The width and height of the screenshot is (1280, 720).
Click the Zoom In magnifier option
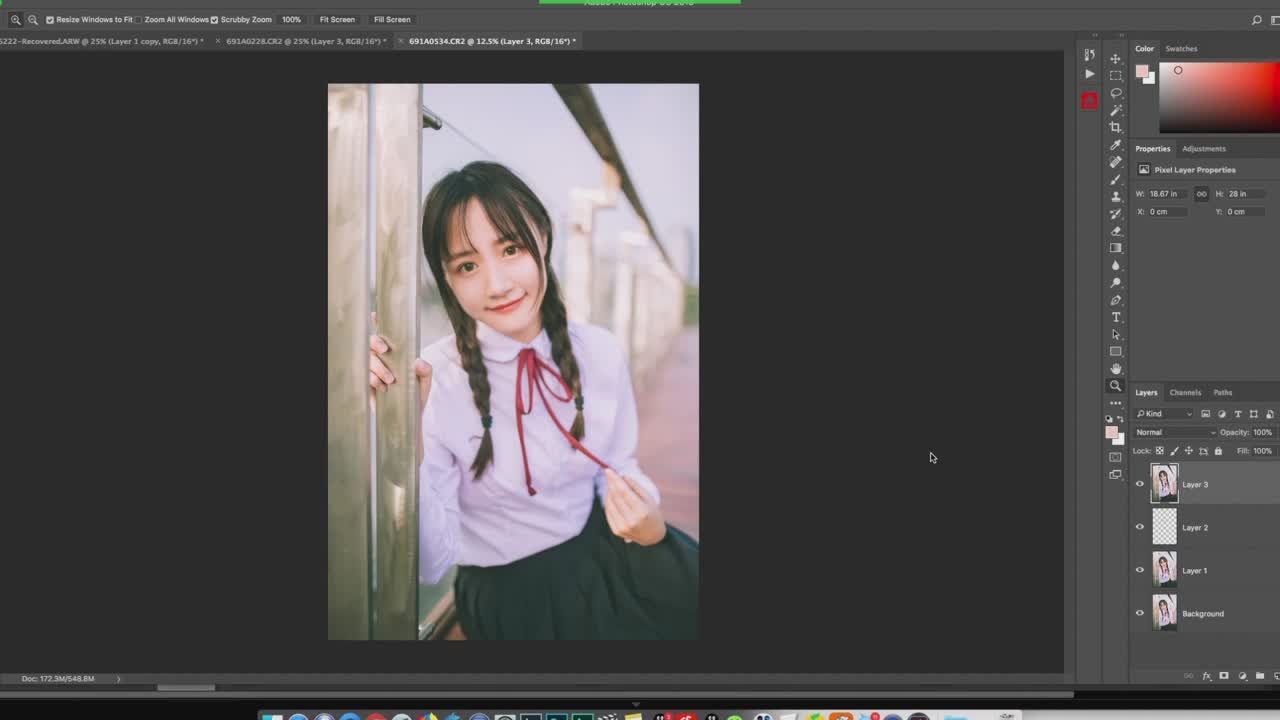(16, 19)
